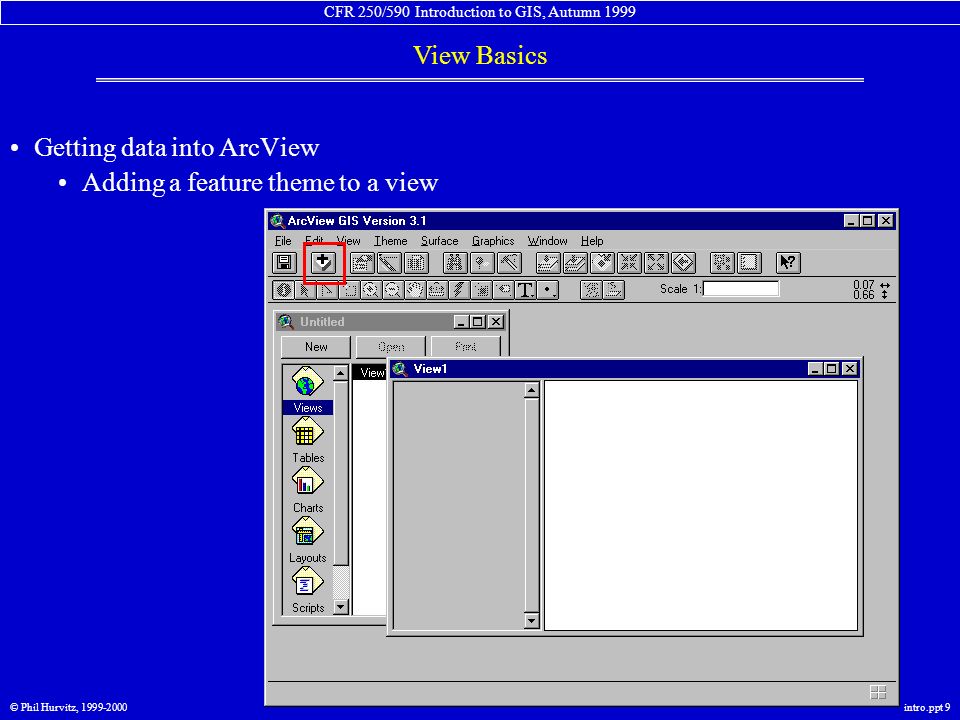The height and width of the screenshot is (720, 960).
Task: Click the outward arrows Zoom Out button
Action: tap(656, 263)
